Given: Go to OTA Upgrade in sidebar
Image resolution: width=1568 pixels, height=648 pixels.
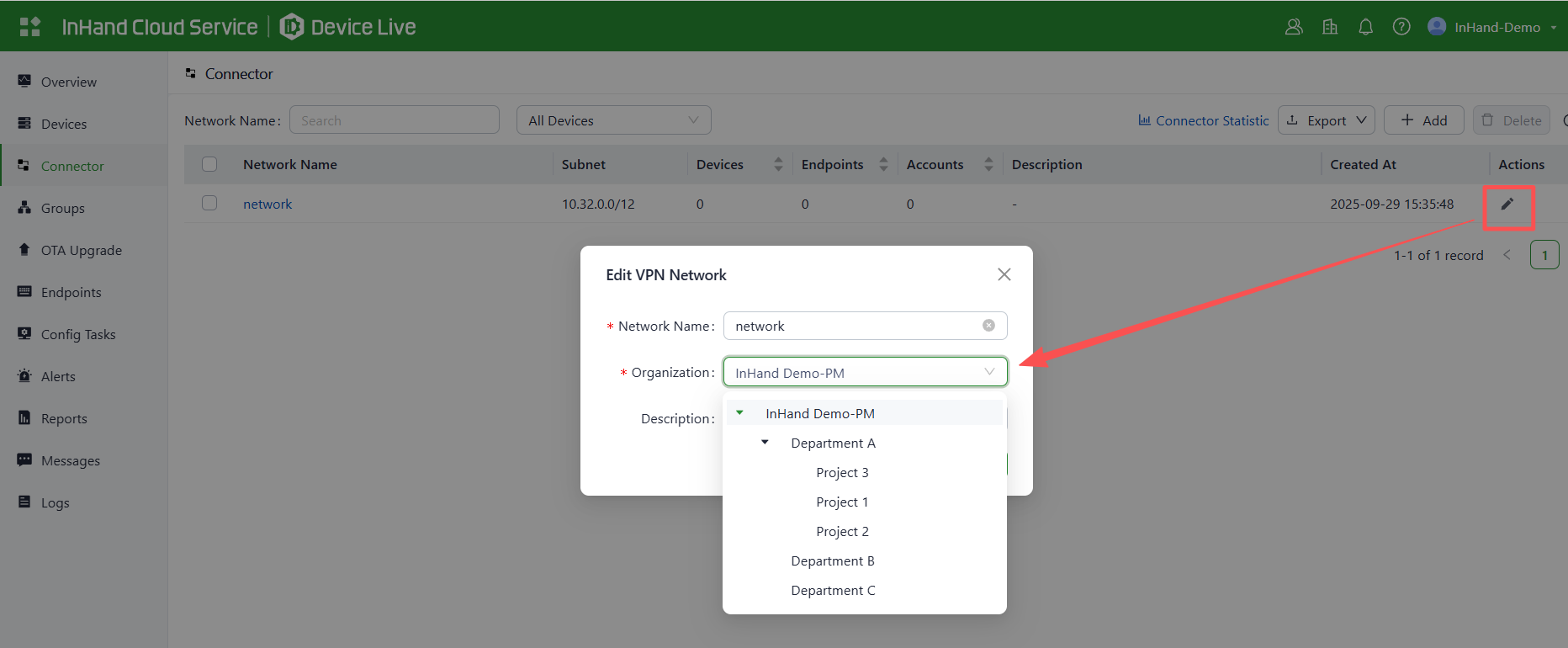Looking at the screenshot, I should [82, 250].
